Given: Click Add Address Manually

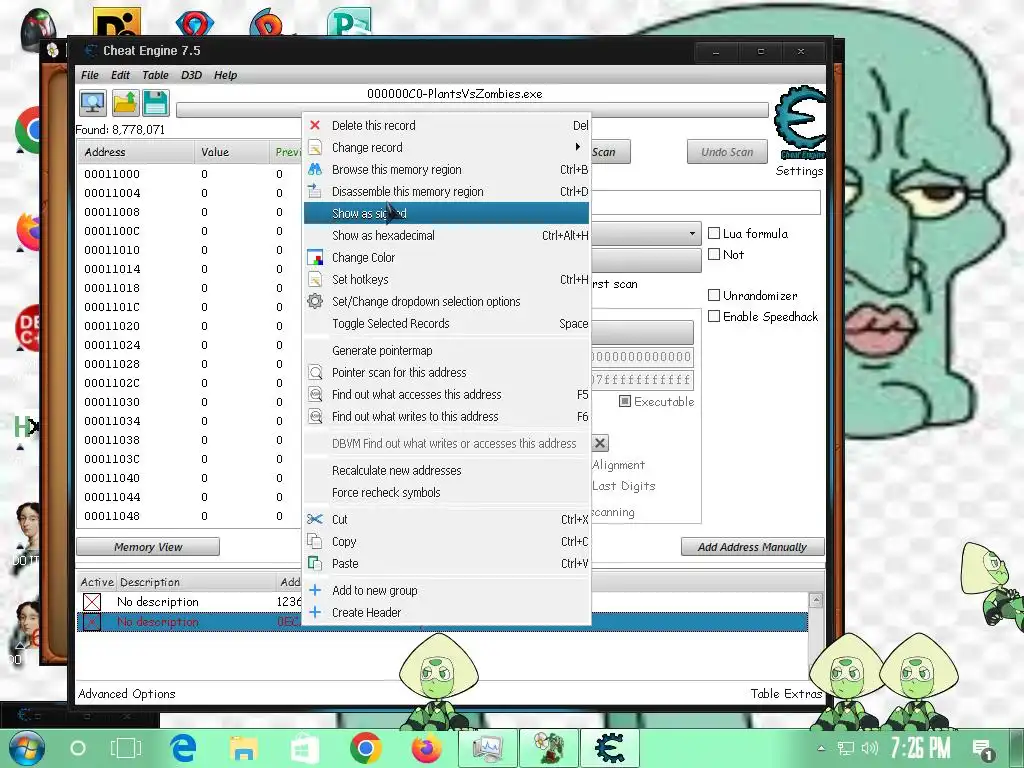Looking at the screenshot, I should click(752, 547).
